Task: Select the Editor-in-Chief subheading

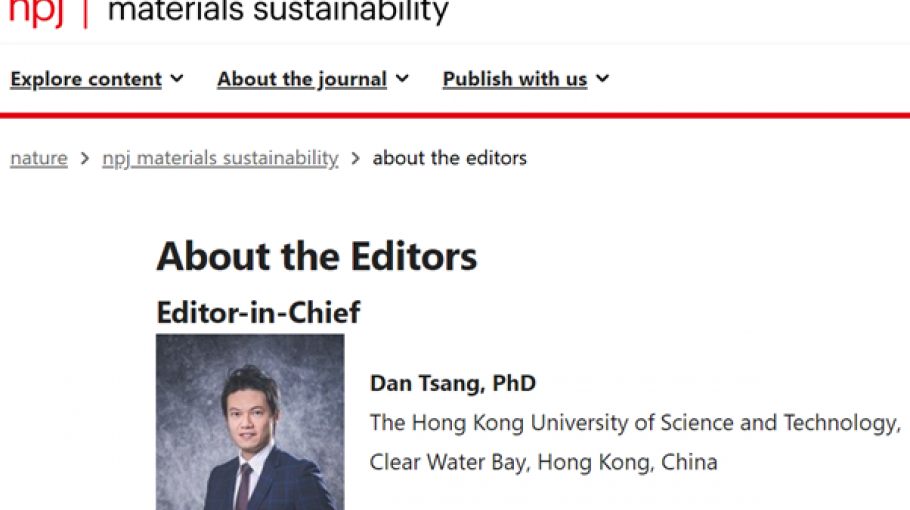Action: pyautogui.click(x=258, y=312)
